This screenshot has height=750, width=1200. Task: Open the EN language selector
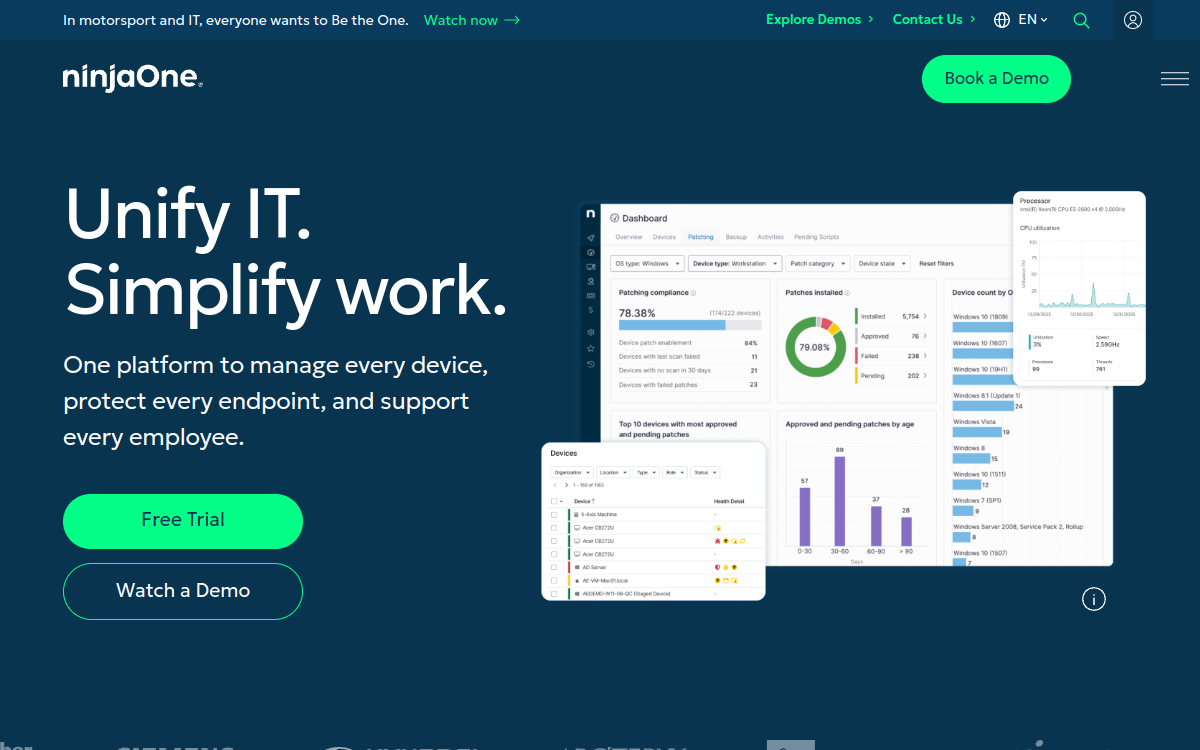click(1033, 20)
